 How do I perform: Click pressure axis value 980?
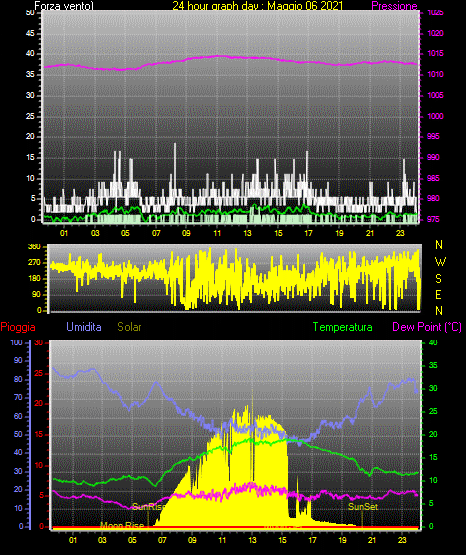[x=433, y=198]
